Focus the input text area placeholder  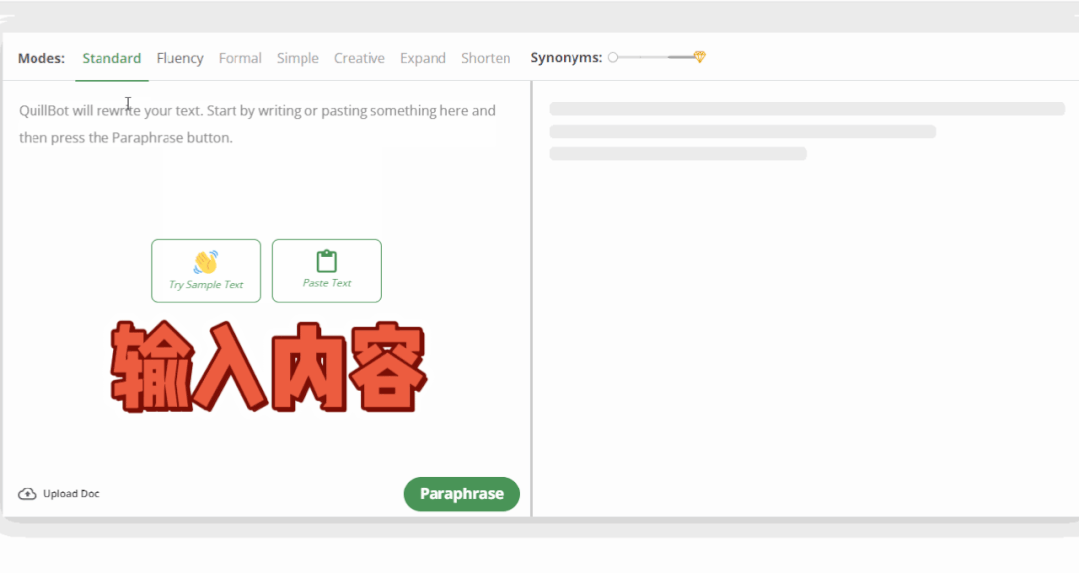point(257,124)
